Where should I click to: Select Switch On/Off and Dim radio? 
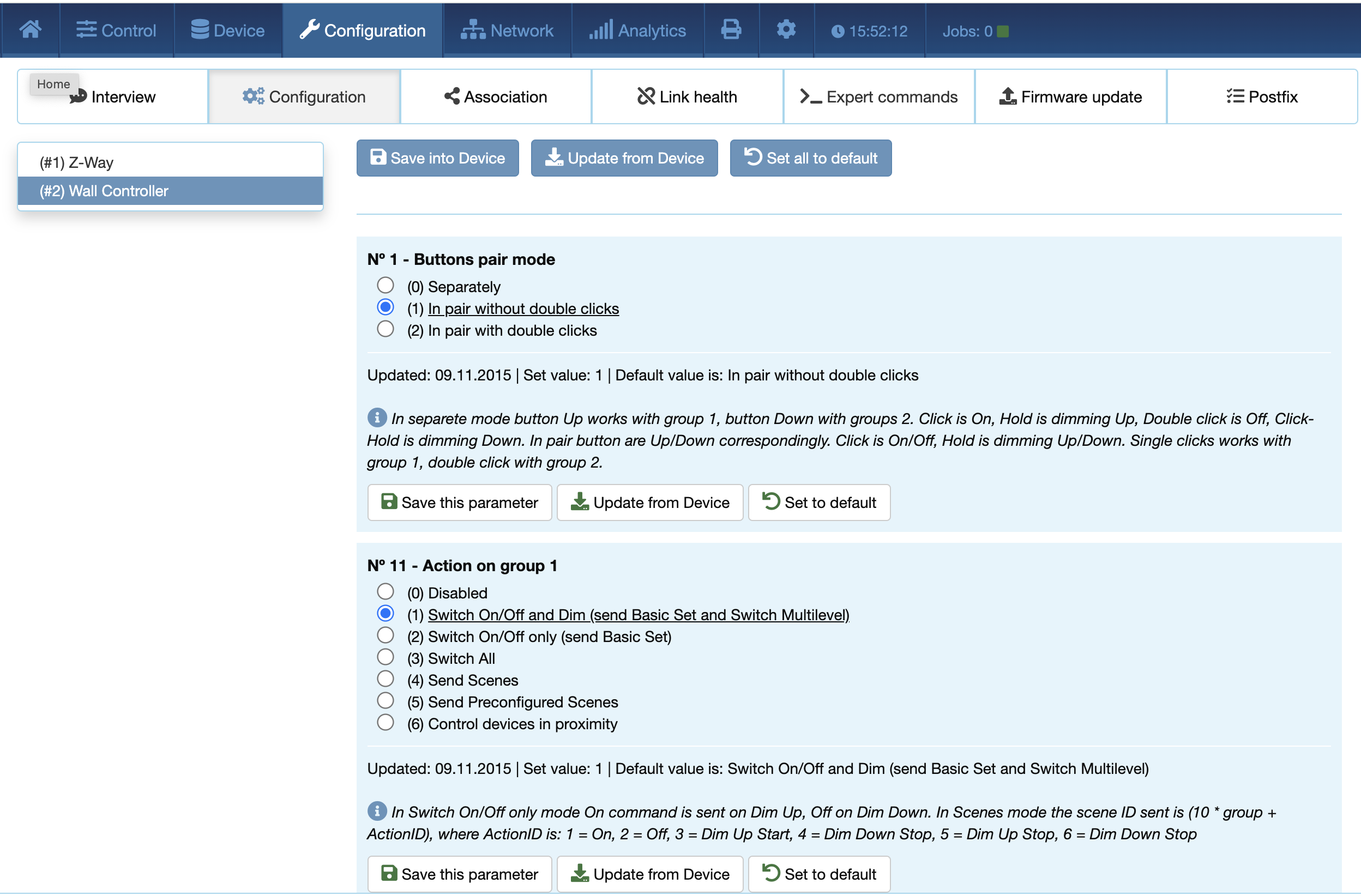[x=386, y=613]
